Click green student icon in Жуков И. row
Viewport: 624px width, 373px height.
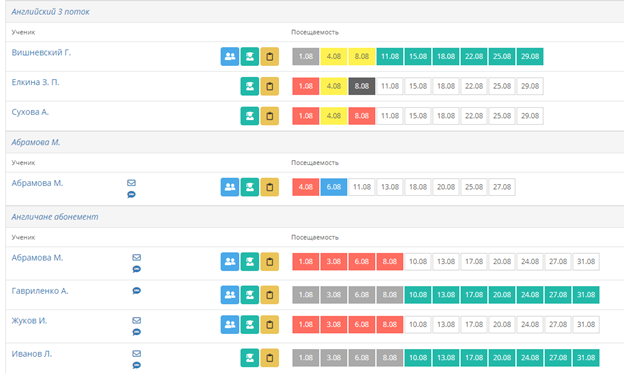[250, 324]
